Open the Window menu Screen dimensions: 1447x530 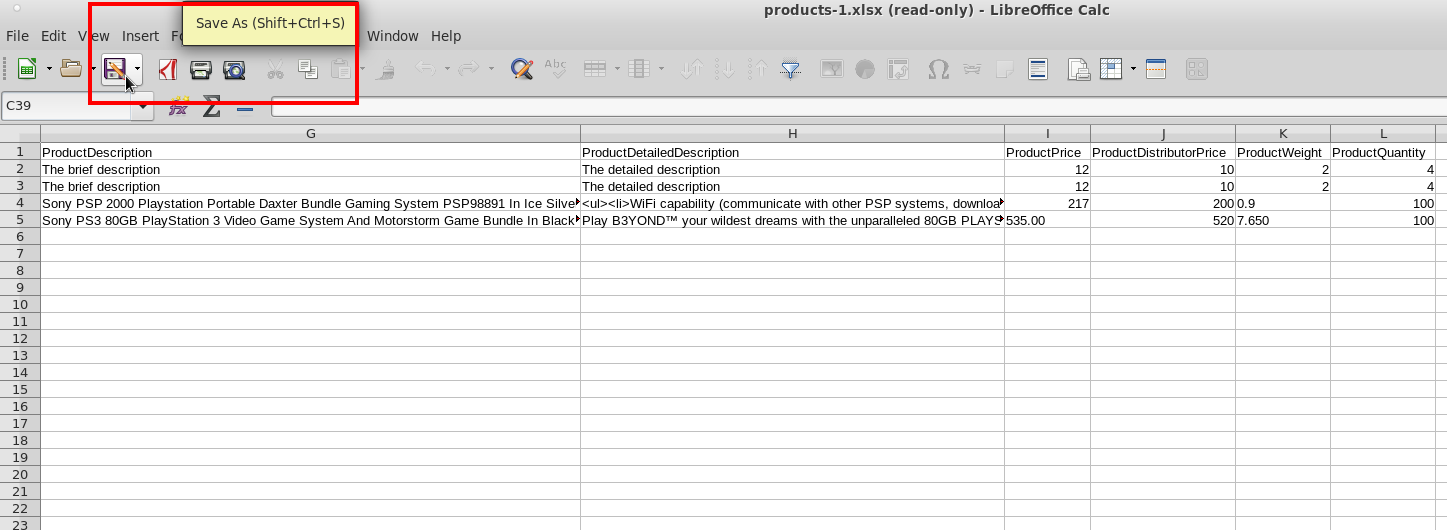coord(392,36)
